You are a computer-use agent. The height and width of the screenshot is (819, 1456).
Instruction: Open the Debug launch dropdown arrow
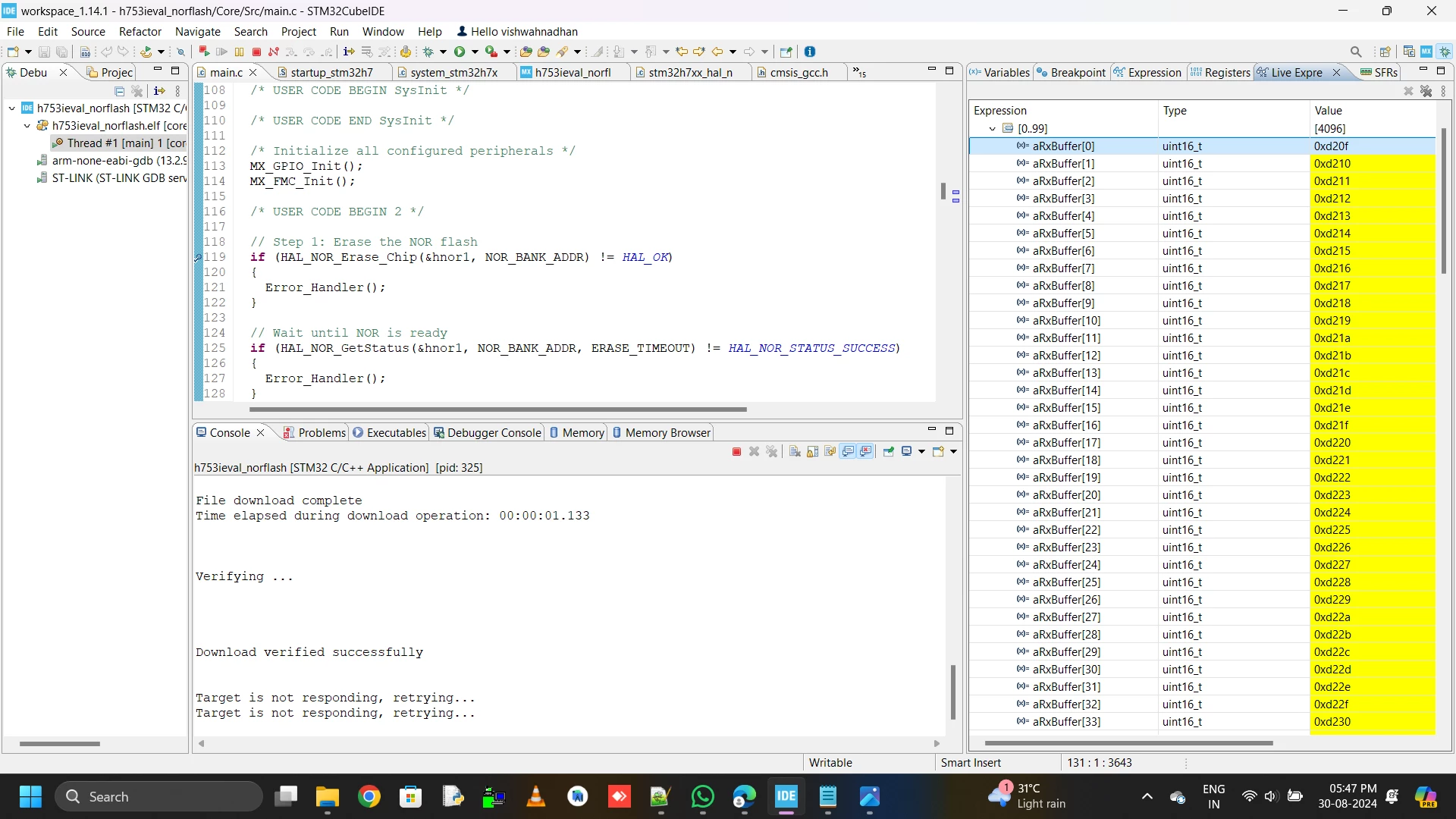tap(444, 52)
